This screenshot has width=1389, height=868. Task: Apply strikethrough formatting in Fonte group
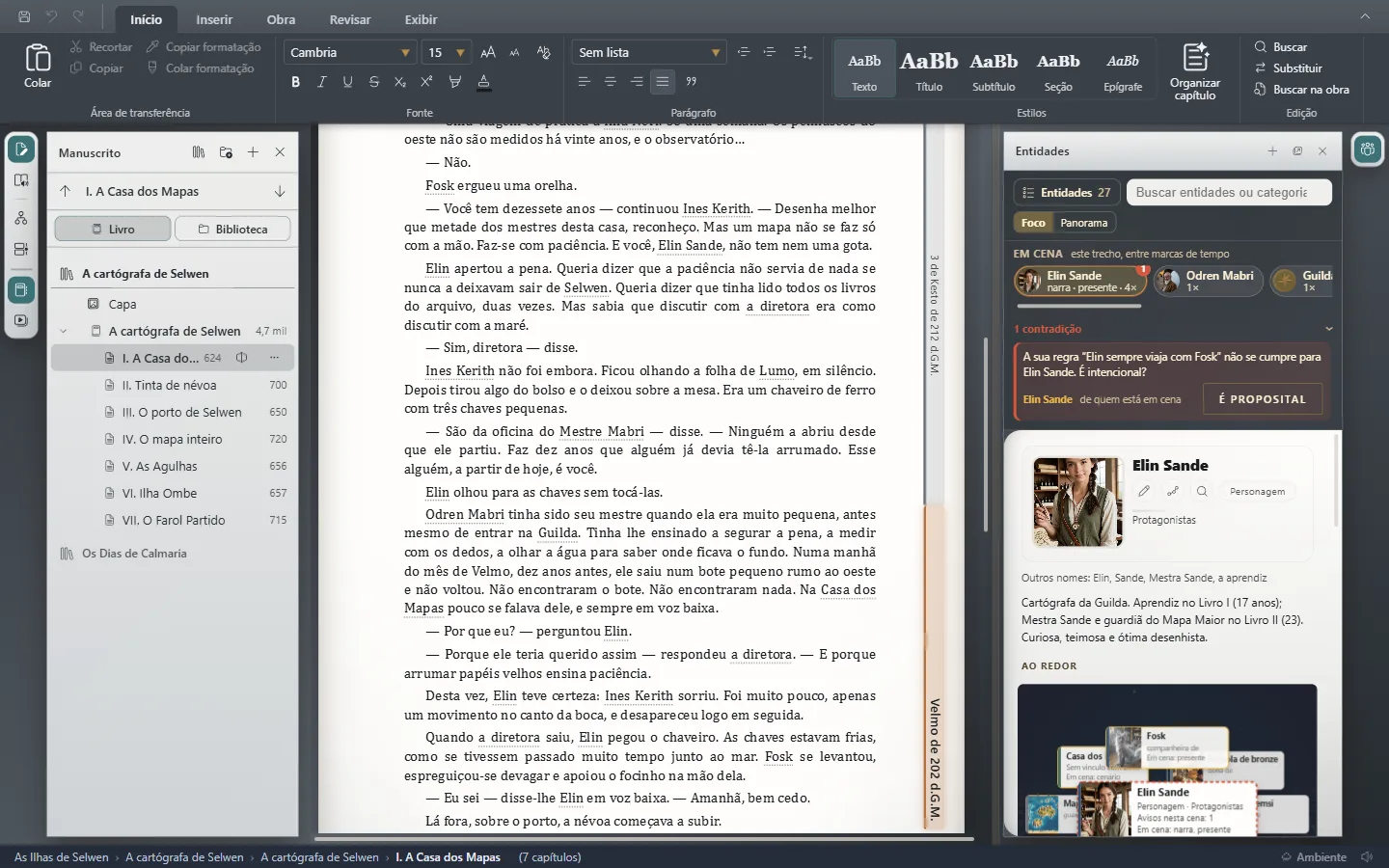pos(373,82)
